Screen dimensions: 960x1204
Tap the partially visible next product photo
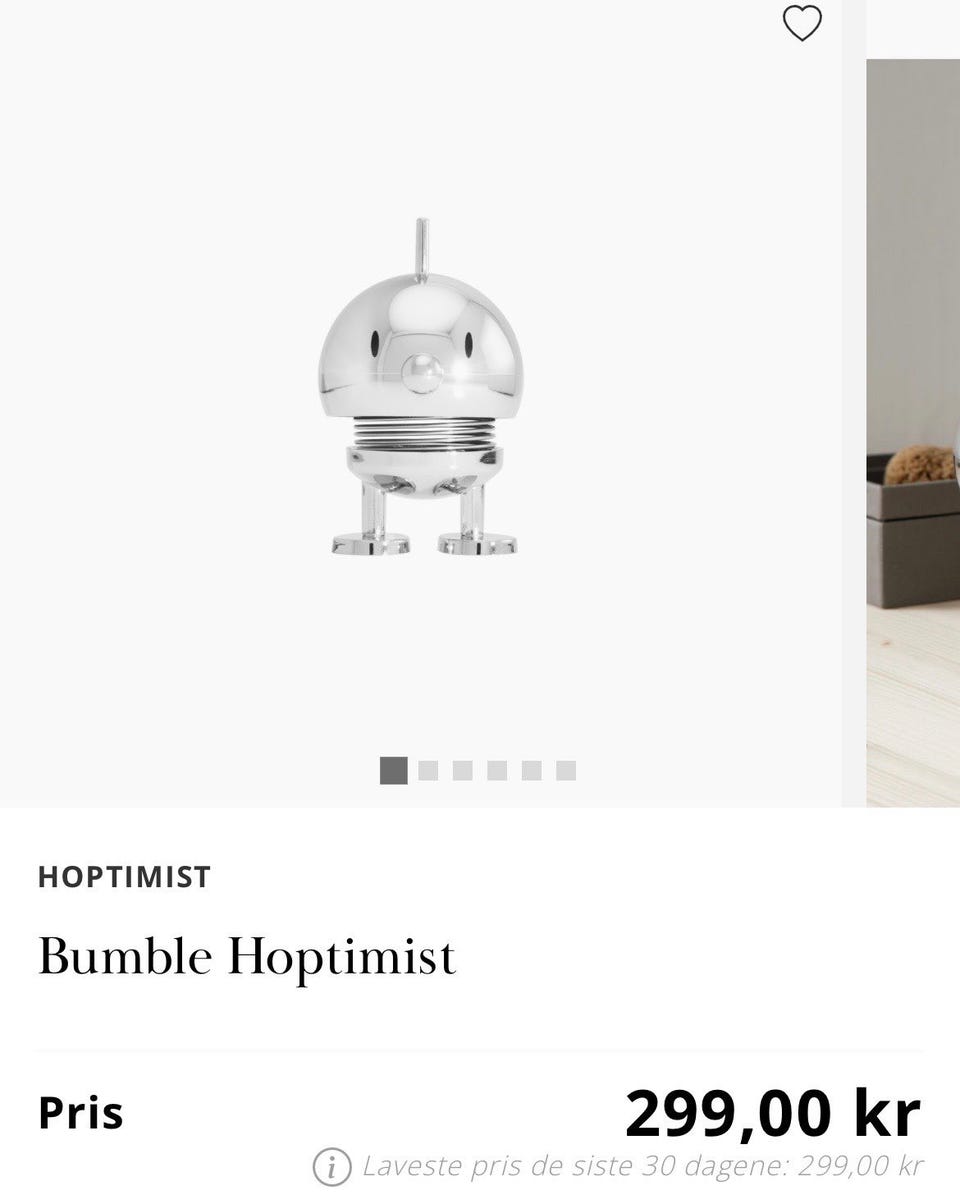(913, 432)
